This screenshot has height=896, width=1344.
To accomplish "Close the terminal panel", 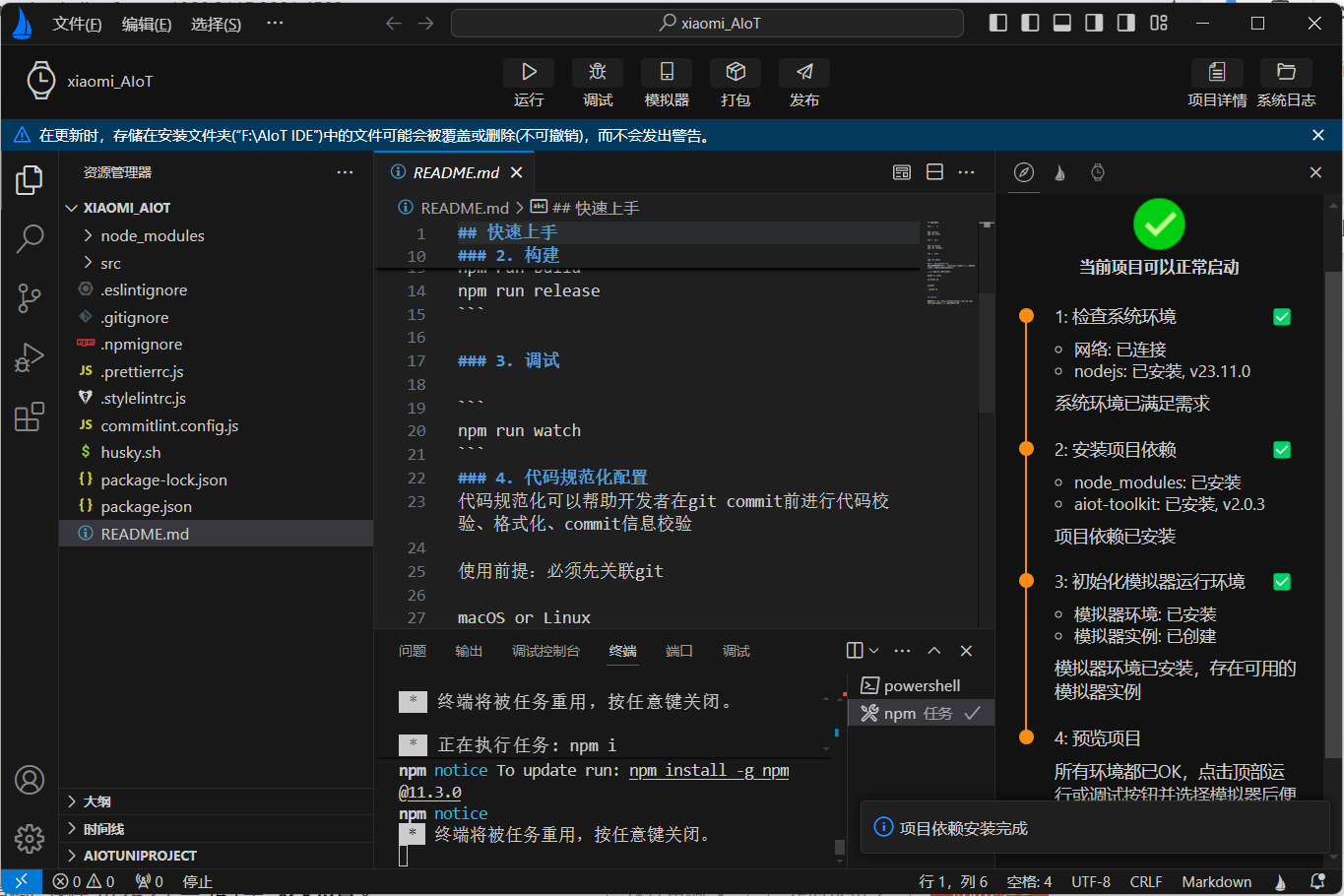I will [966, 651].
